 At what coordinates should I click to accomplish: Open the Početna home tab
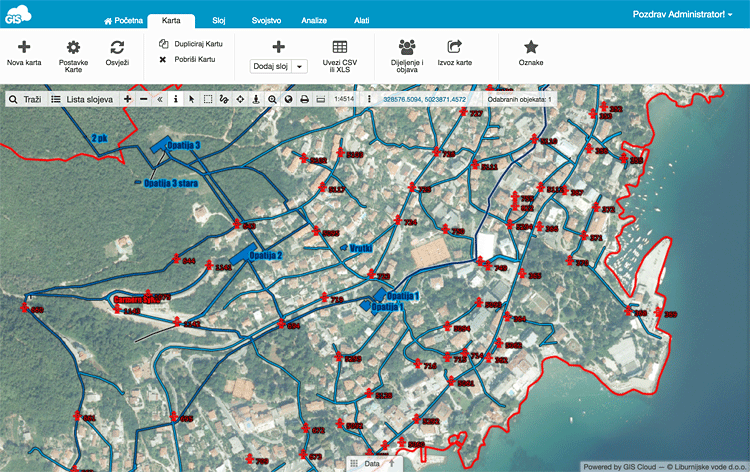(123, 21)
